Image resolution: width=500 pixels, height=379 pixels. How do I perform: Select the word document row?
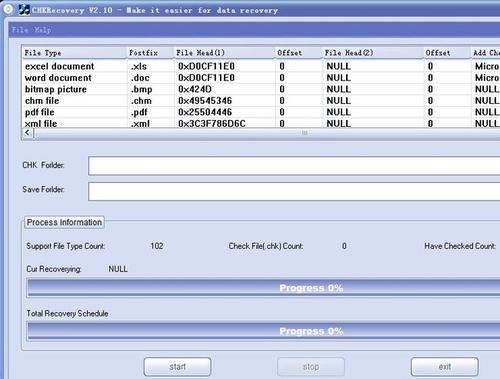(x=261, y=78)
